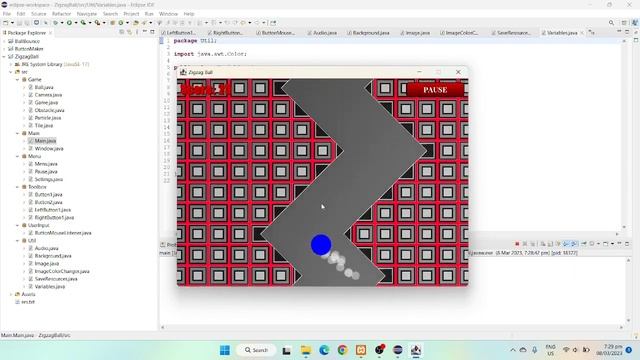
Task: Switch to the Background.java editor tab
Action: coord(371,33)
